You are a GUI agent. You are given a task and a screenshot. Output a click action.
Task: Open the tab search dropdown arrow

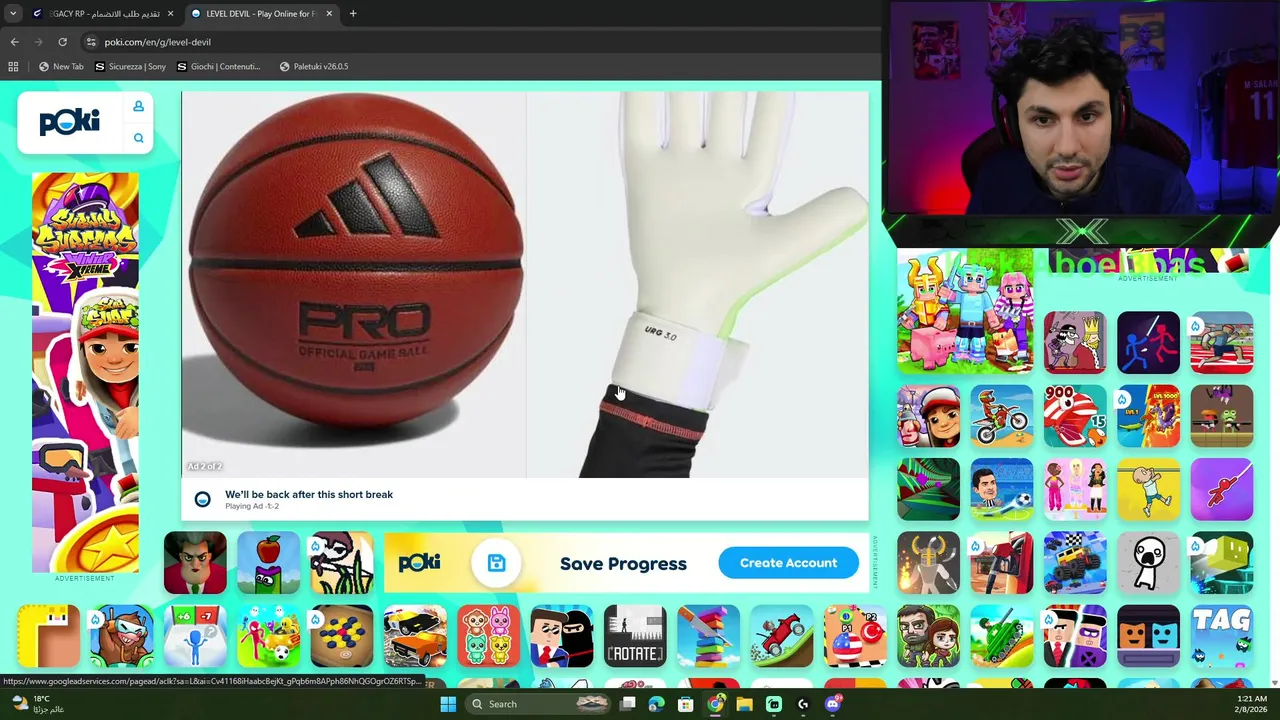(x=12, y=14)
